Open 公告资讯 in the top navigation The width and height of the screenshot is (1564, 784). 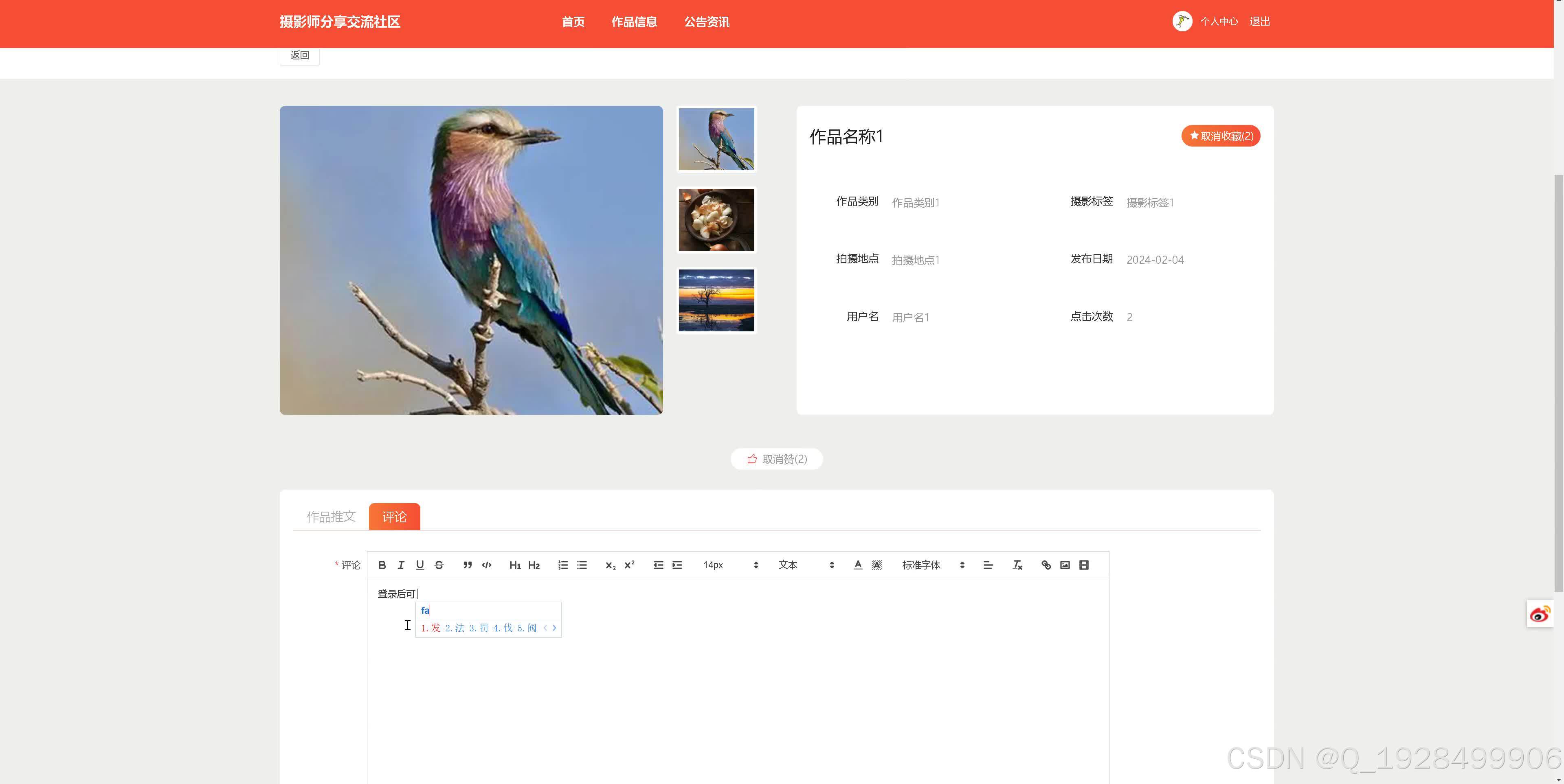pyautogui.click(x=707, y=22)
